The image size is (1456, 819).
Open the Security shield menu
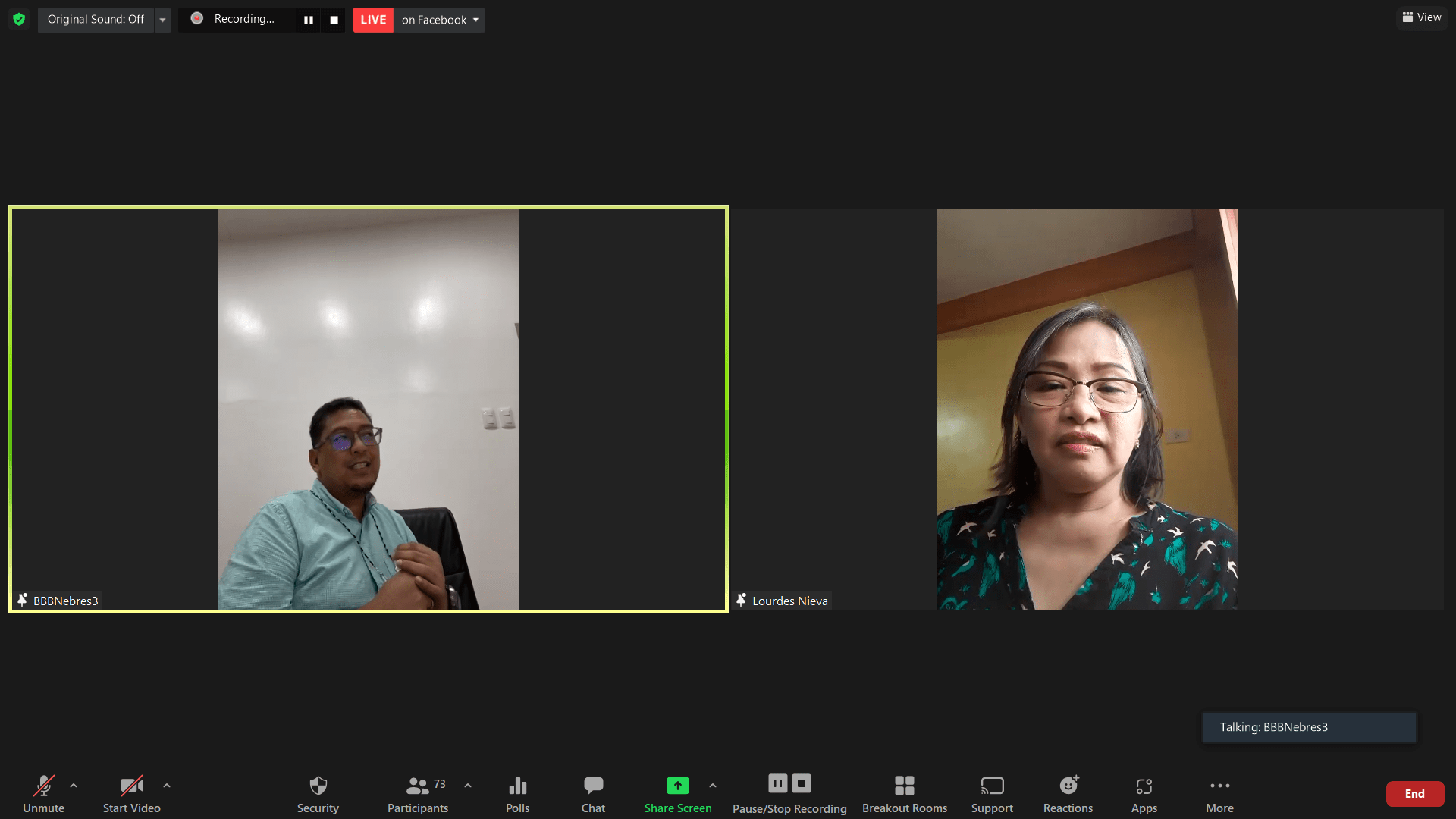coord(318,793)
